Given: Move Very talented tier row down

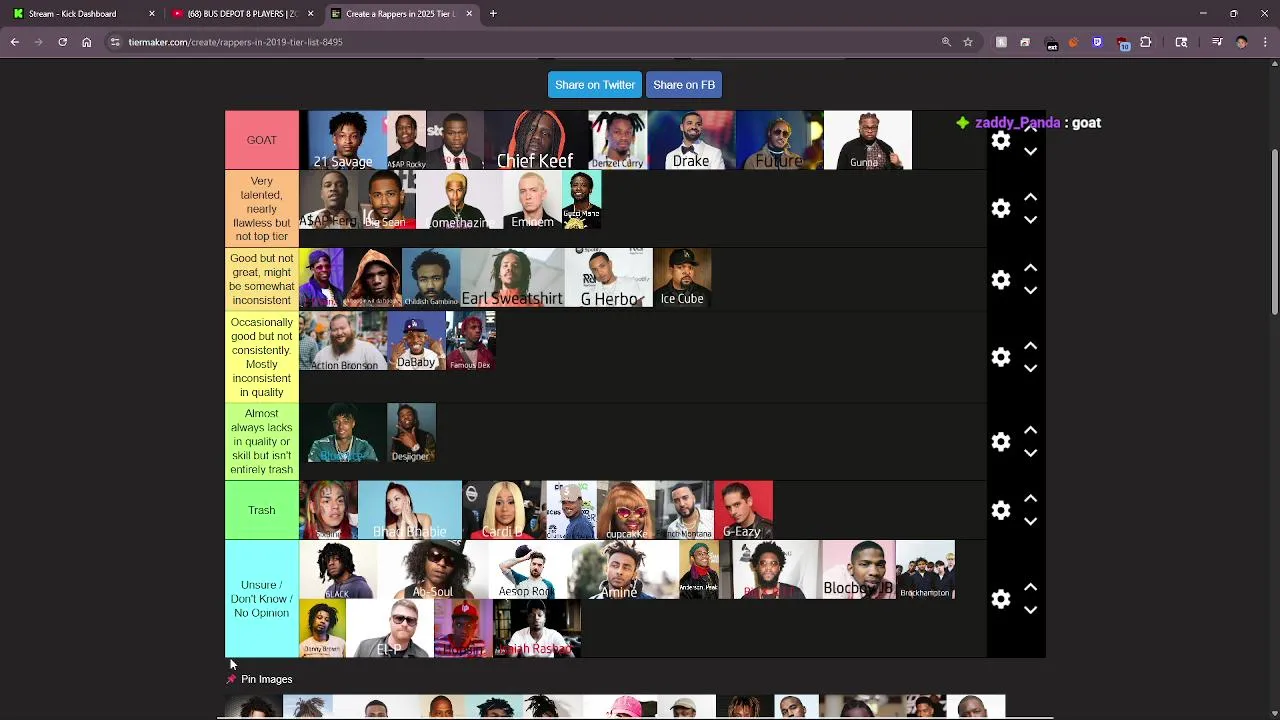Looking at the screenshot, I should [x=1030, y=220].
